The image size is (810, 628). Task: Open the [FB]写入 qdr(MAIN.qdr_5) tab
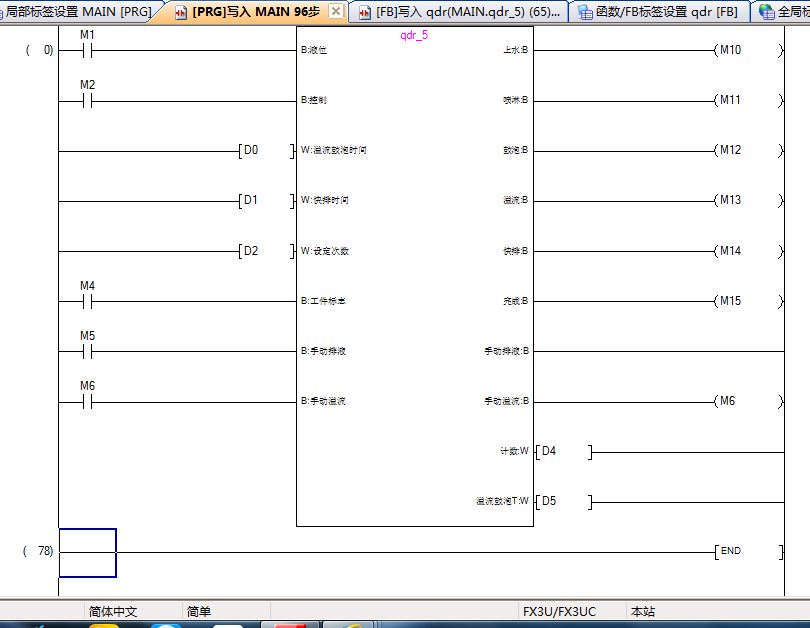460,12
